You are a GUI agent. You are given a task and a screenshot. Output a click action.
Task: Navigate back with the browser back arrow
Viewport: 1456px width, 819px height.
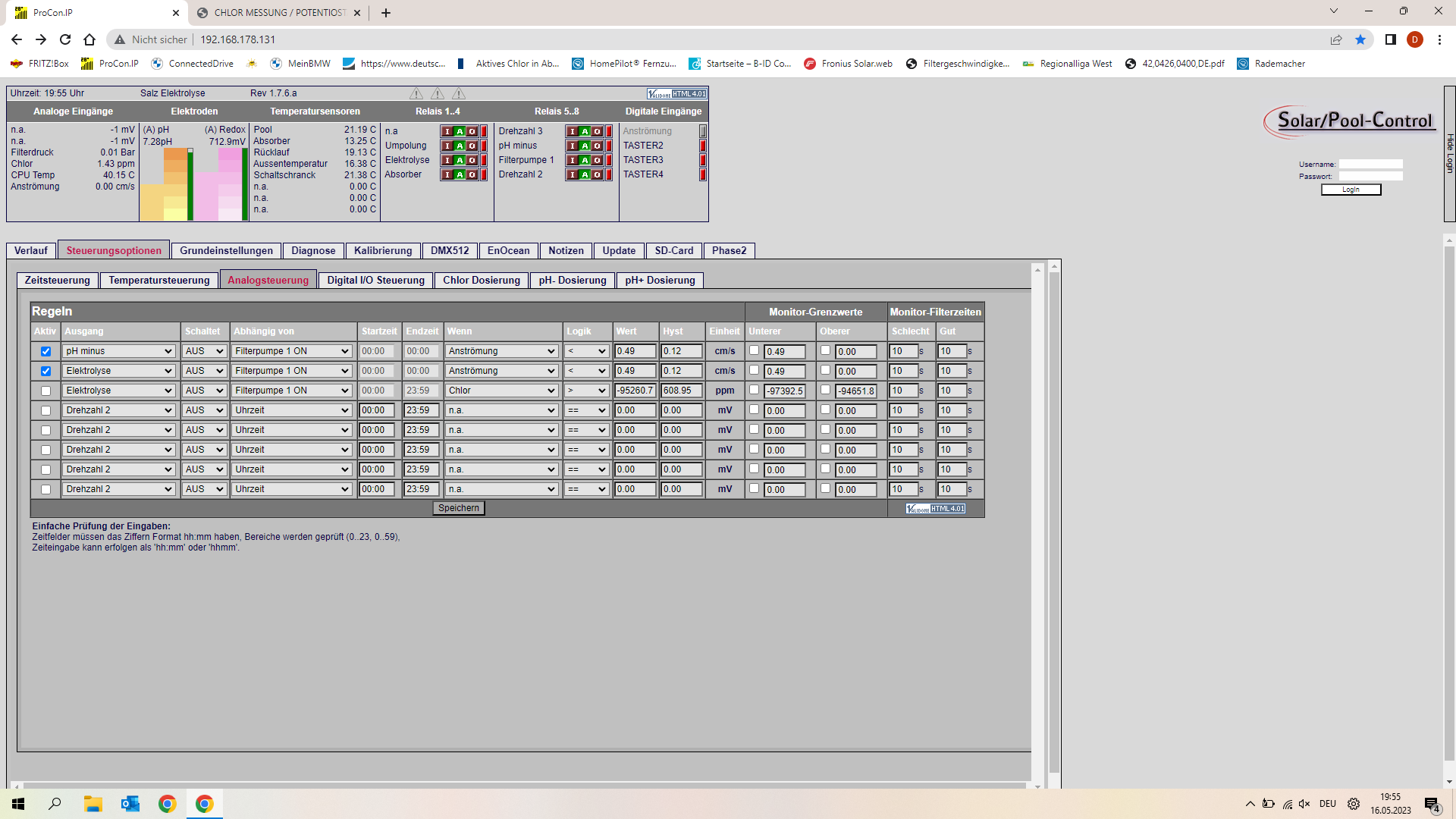pos(17,39)
